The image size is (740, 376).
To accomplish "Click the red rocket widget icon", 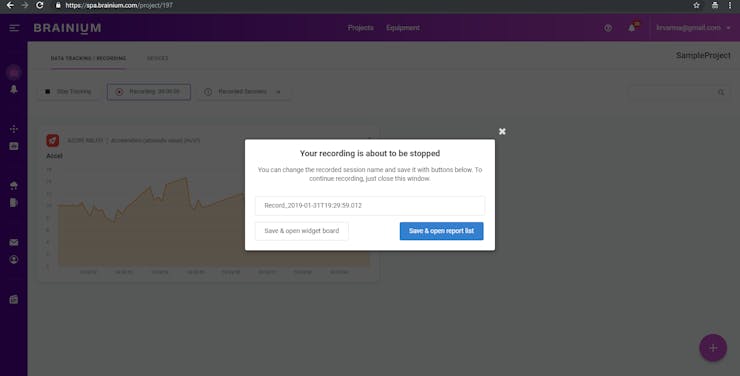I will point(52,140).
